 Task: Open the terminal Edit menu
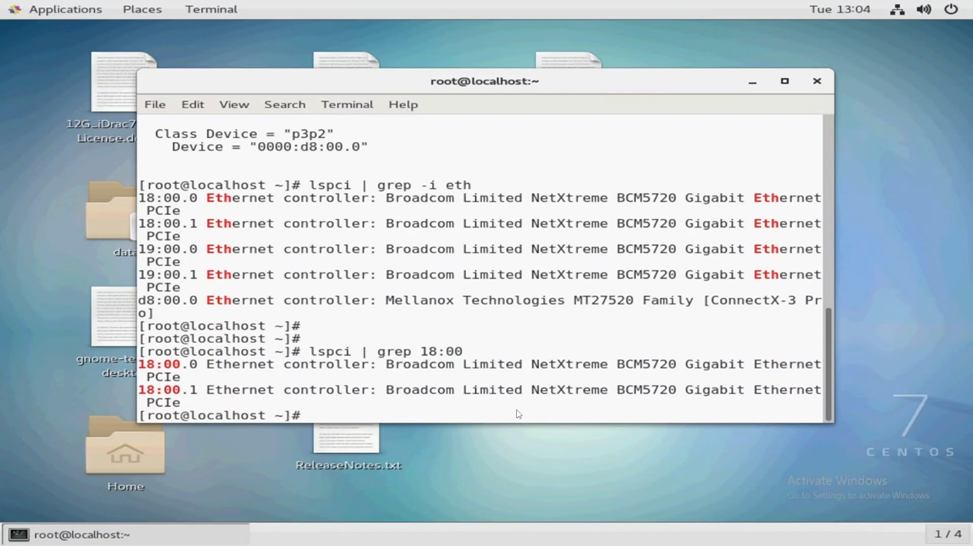(192, 104)
